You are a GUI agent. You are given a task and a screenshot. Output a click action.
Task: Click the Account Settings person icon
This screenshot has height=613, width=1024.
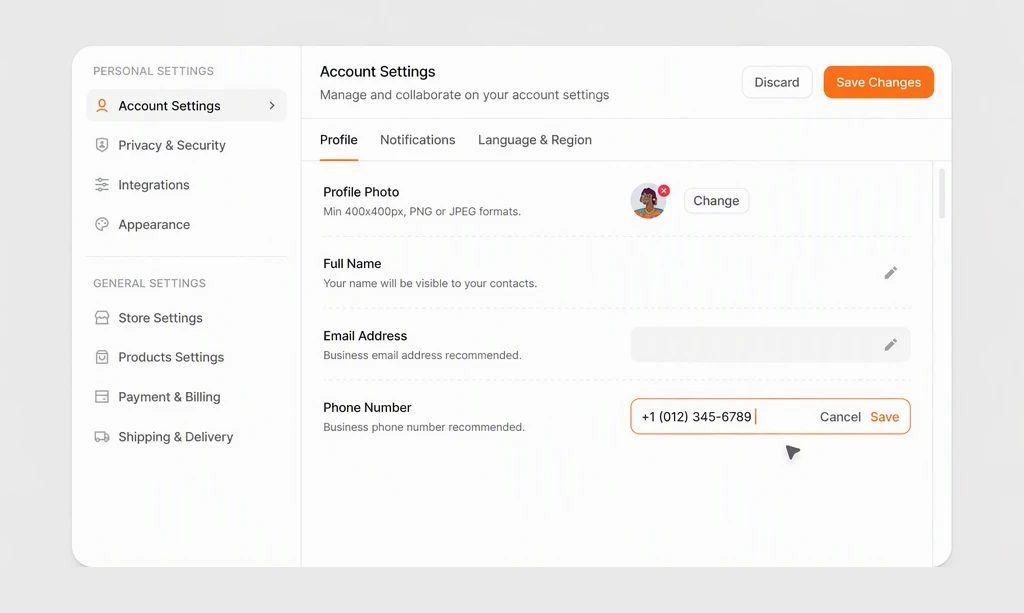point(102,106)
